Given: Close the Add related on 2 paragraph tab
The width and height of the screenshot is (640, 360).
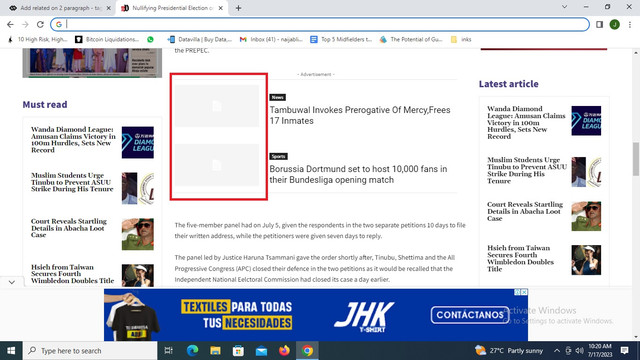Looking at the screenshot, I should pyautogui.click(x=109, y=8).
